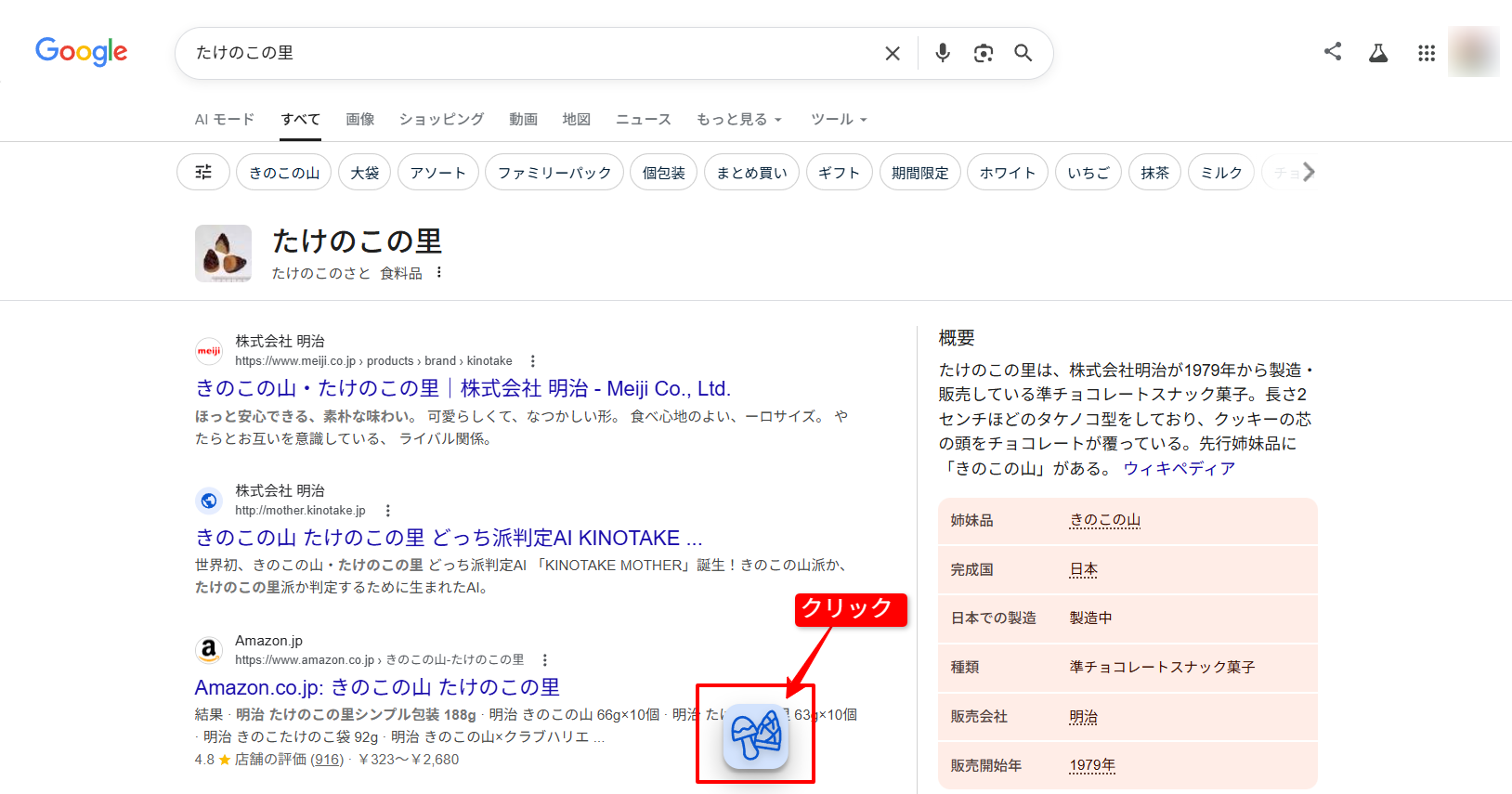Open the ツール dropdown menu
This screenshot has width=1512, height=794.
[x=838, y=120]
